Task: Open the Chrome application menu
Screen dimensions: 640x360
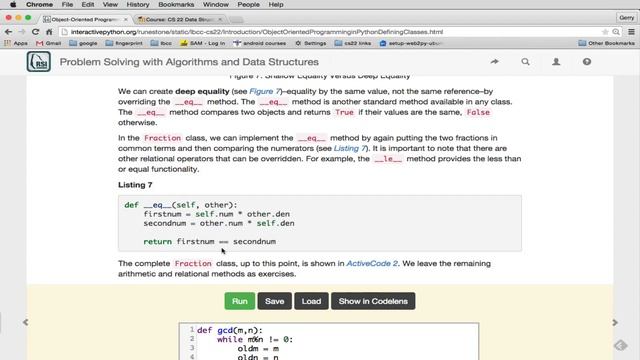Action: [x=39, y=4]
